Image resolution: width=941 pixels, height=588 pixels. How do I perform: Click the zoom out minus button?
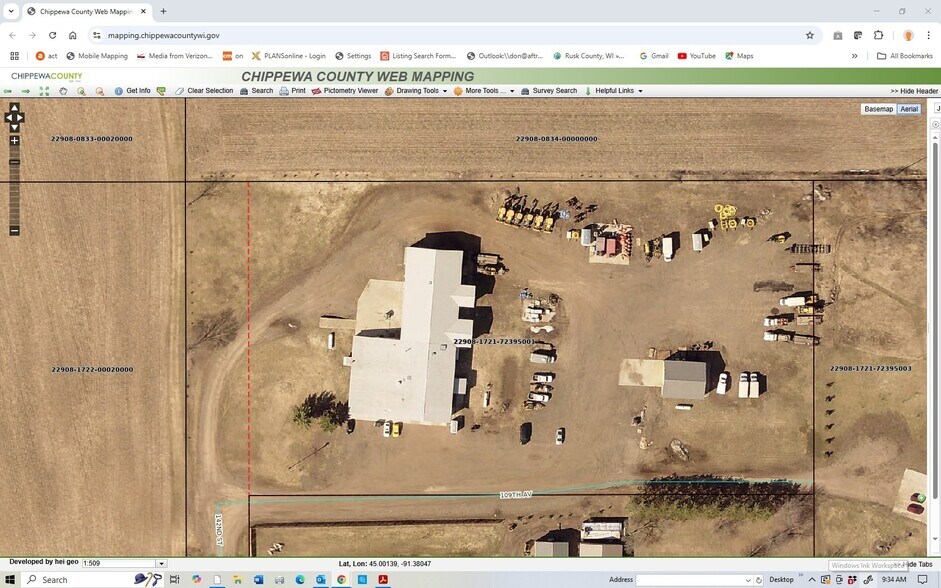(14, 231)
